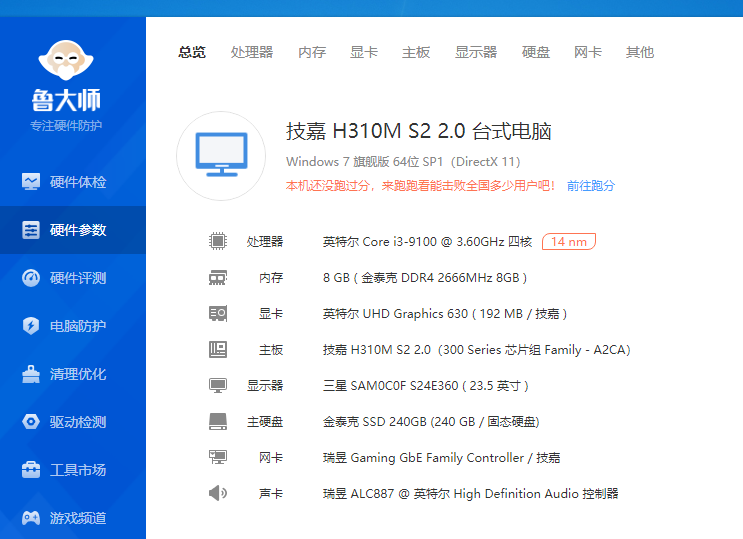Open 工具市场 toolbox icon

(x=31, y=470)
